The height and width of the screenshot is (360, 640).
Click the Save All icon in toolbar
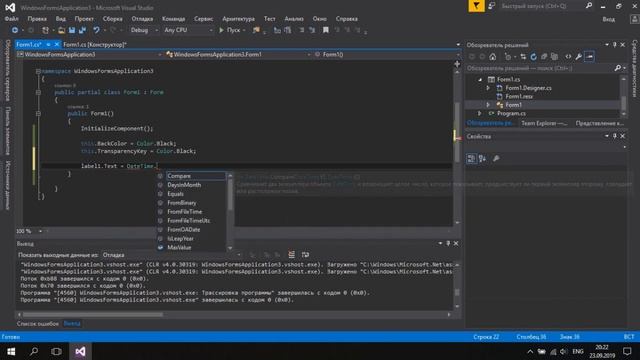(x=82, y=30)
